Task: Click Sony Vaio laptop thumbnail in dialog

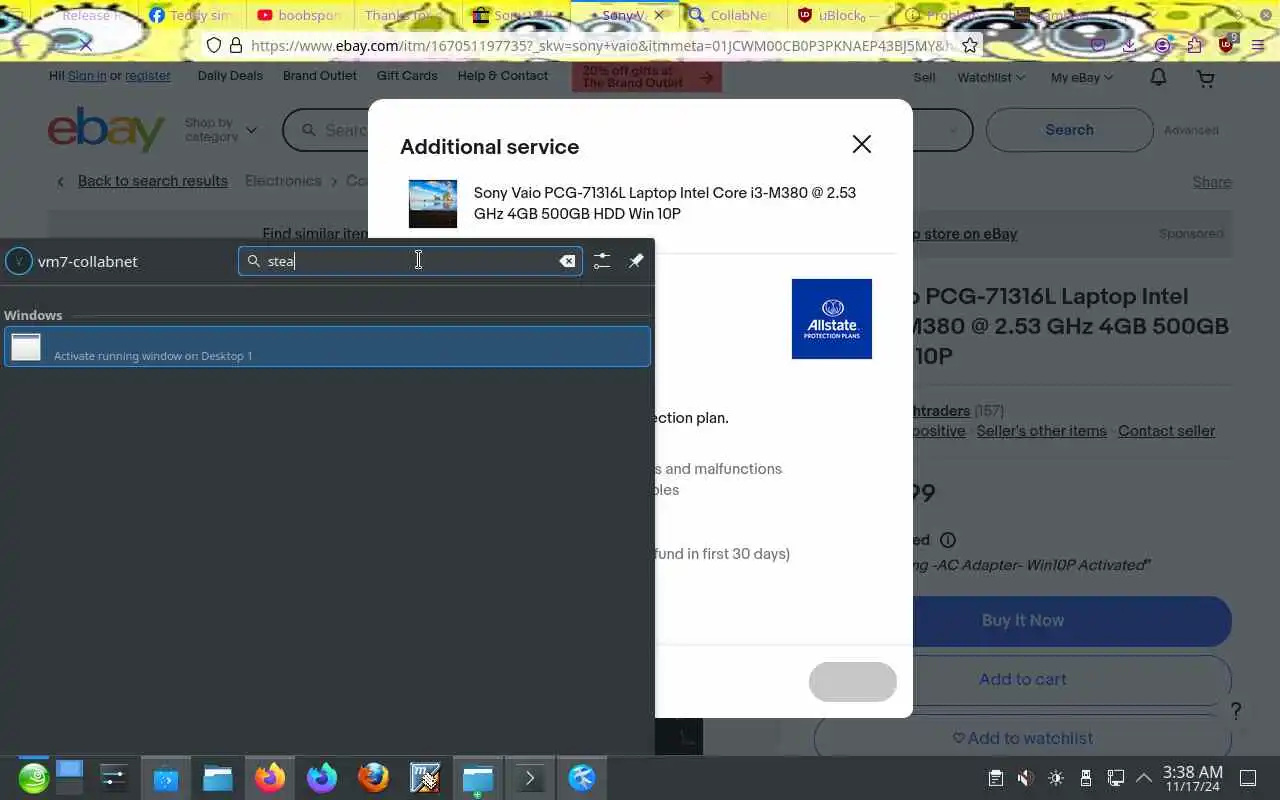Action: point(433,204)
